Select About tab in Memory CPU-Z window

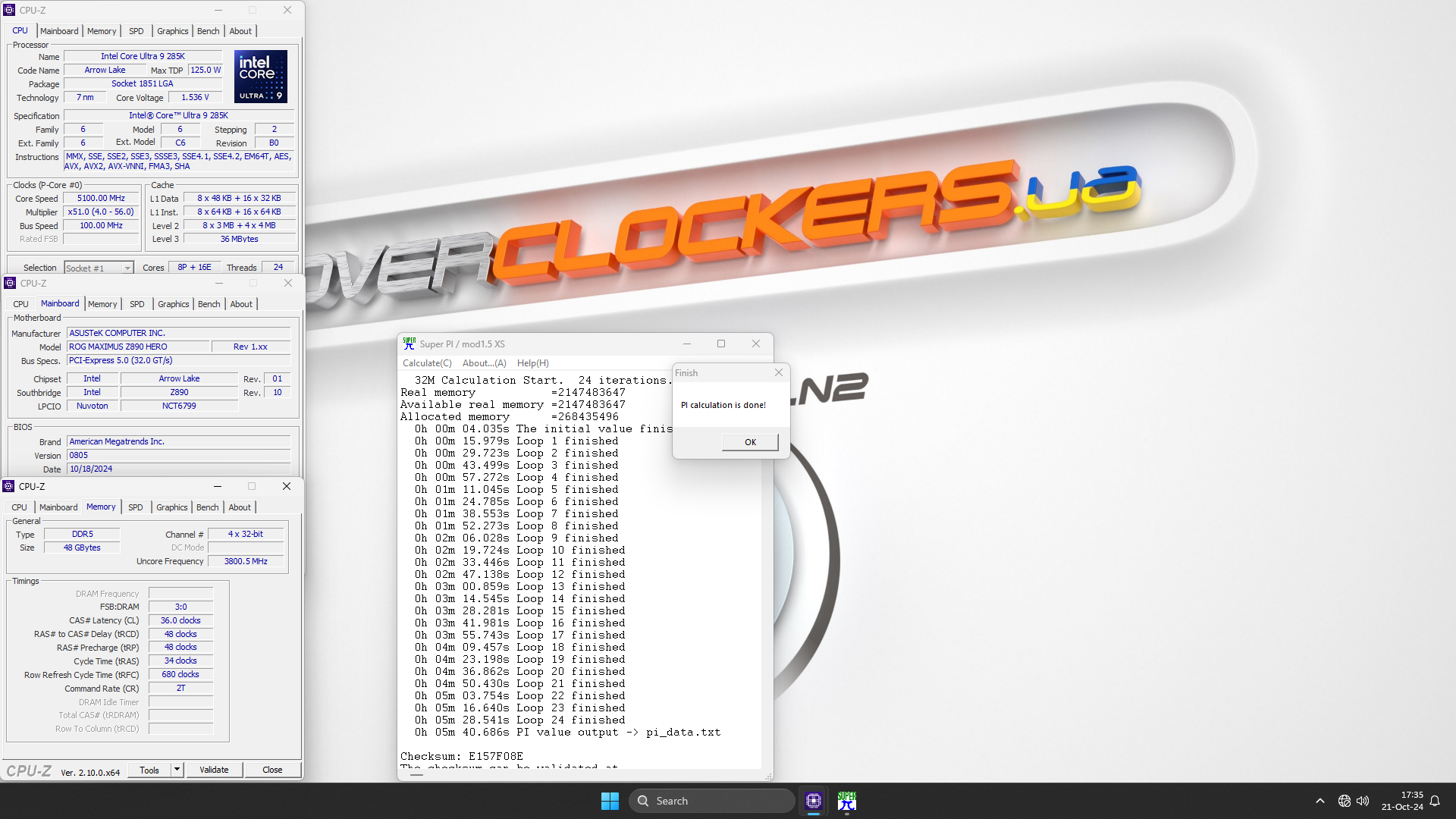[x=240, y=507]
